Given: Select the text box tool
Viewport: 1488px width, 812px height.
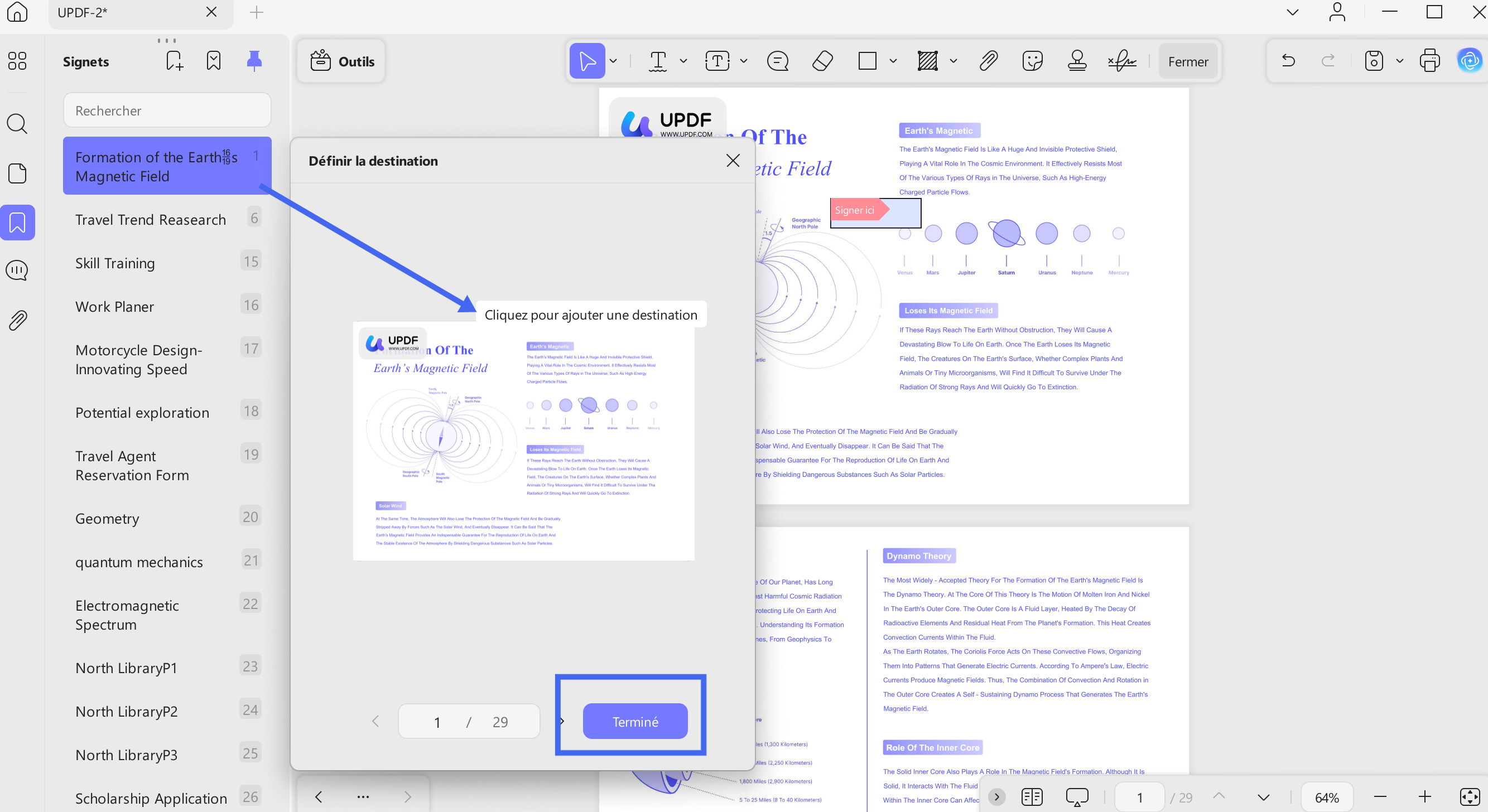Looking at the screenshot, I should click(x=717, y=61).
